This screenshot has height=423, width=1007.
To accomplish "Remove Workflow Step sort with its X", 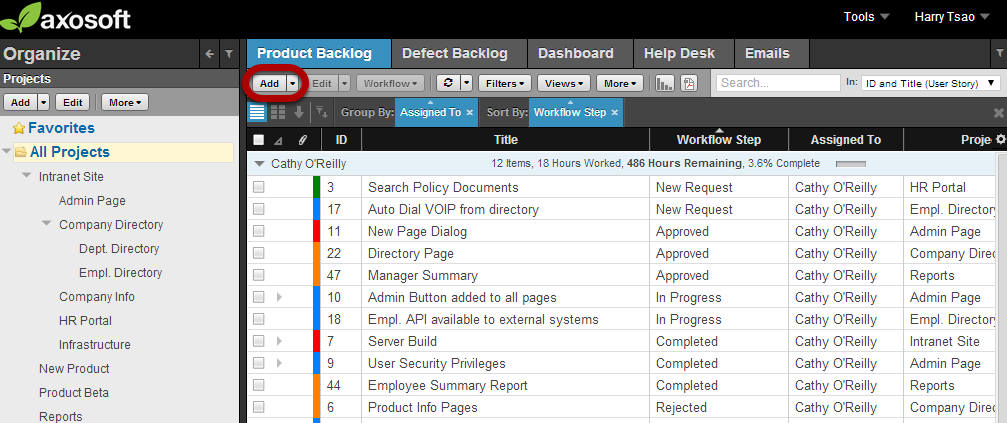I will (615, 112).
